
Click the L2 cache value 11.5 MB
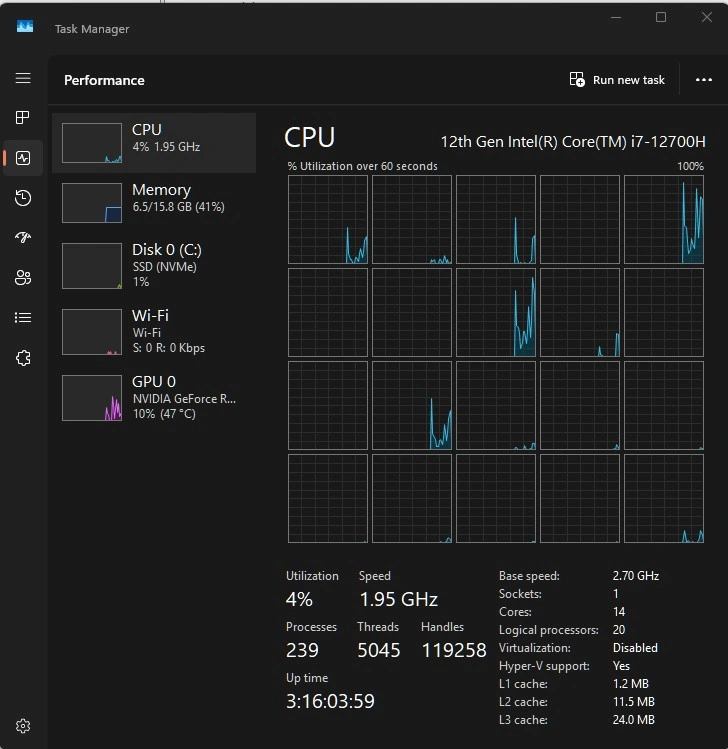point(634,702)
